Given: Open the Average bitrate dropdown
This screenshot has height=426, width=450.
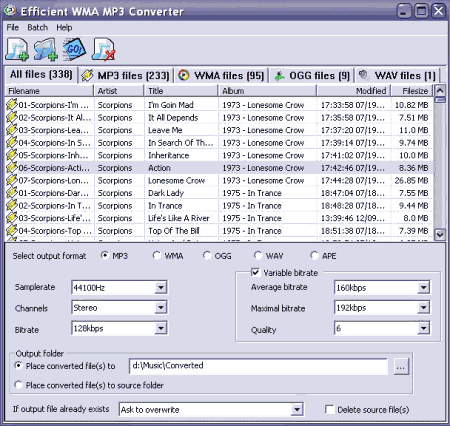Looking at the screenshot, I should [x=423, y=287].
